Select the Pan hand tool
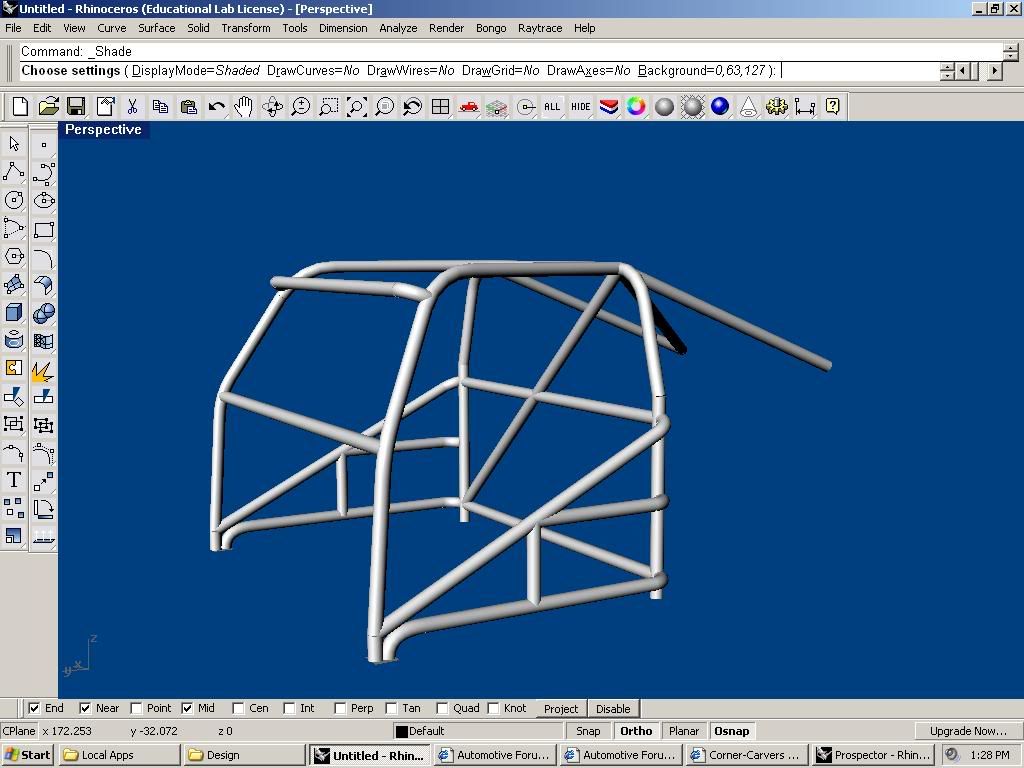The height and width of the screenshot is (768, 1024). (x=244, y=107)
